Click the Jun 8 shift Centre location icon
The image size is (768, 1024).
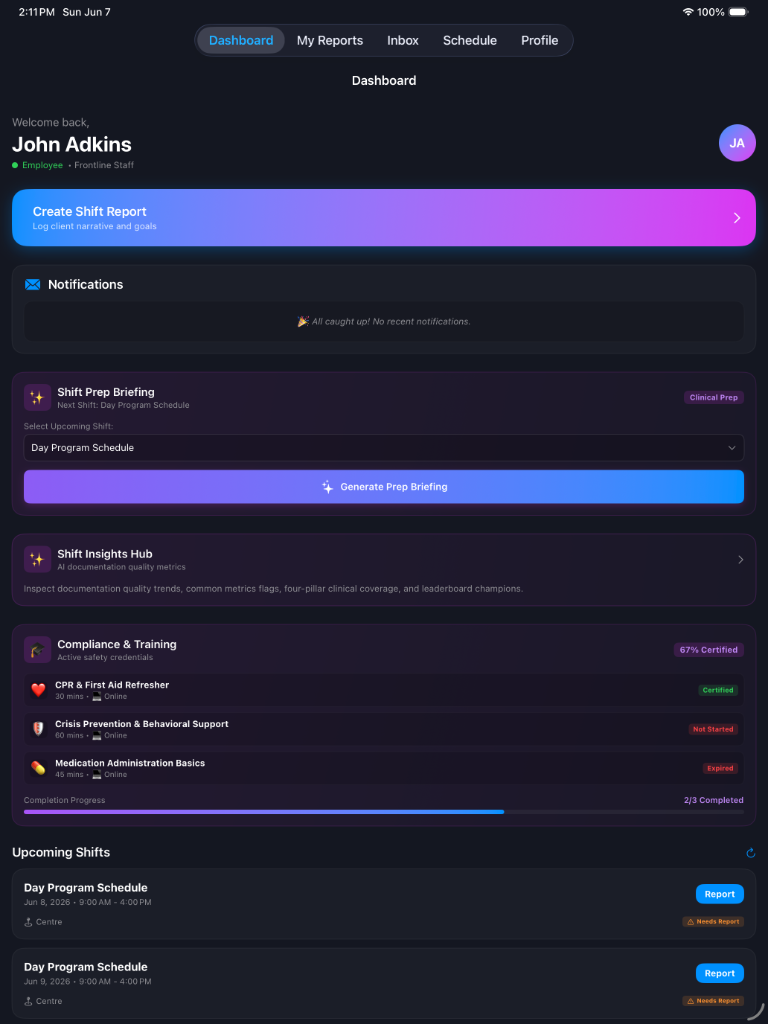[x=28, y=922]
